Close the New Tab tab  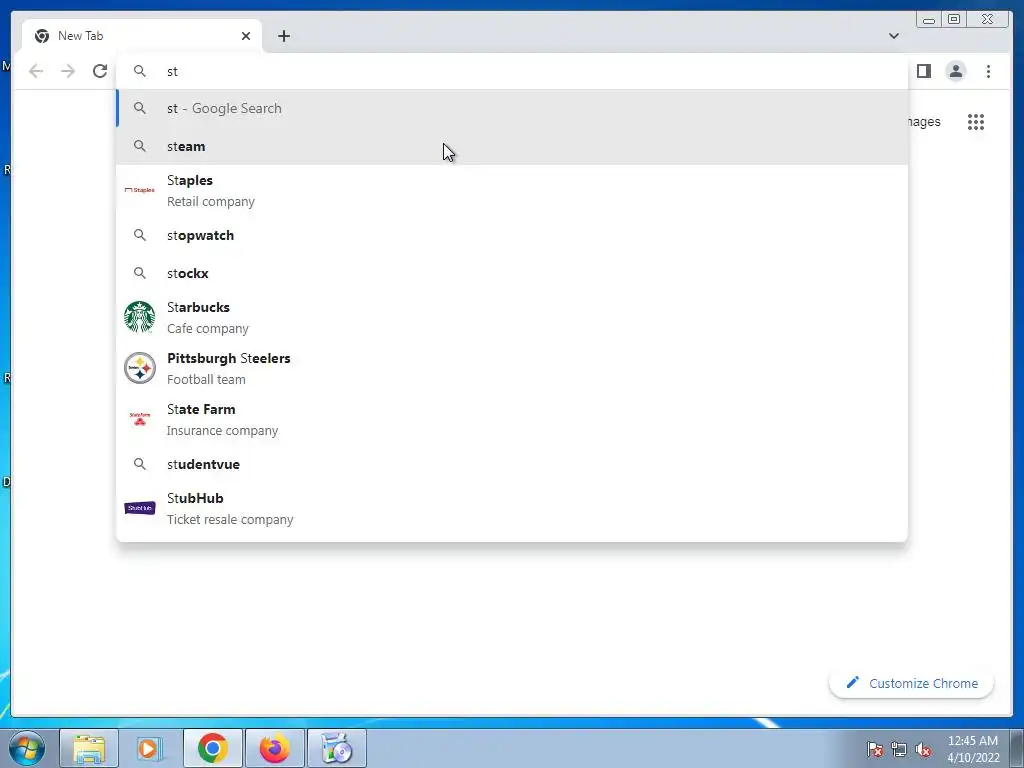[x=246, y=36]
